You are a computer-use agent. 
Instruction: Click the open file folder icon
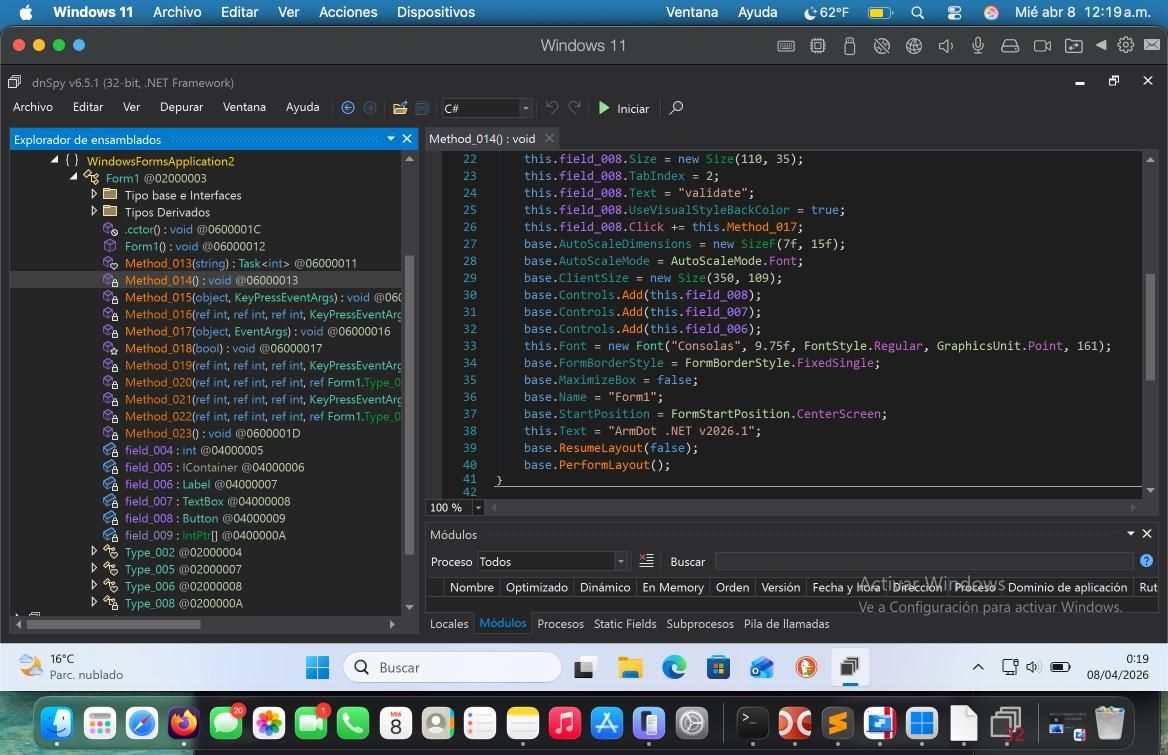(x=400, y=108)
